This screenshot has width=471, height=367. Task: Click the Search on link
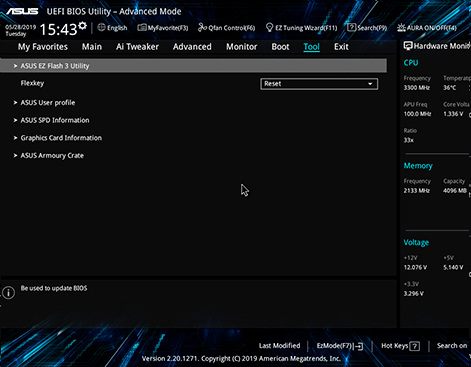pos(452,346)
